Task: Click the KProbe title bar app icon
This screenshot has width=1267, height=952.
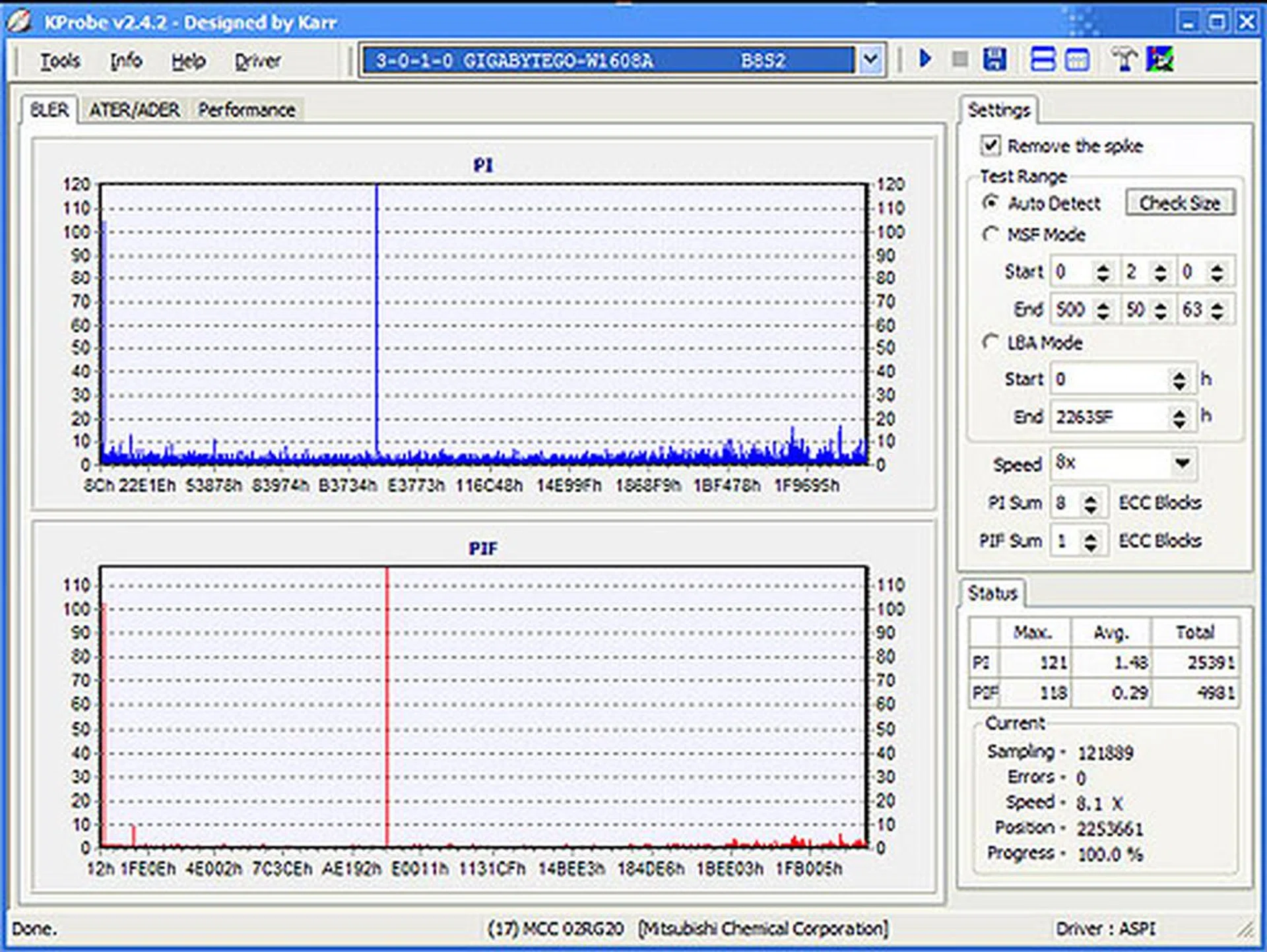Action: (x=20, y=21)
